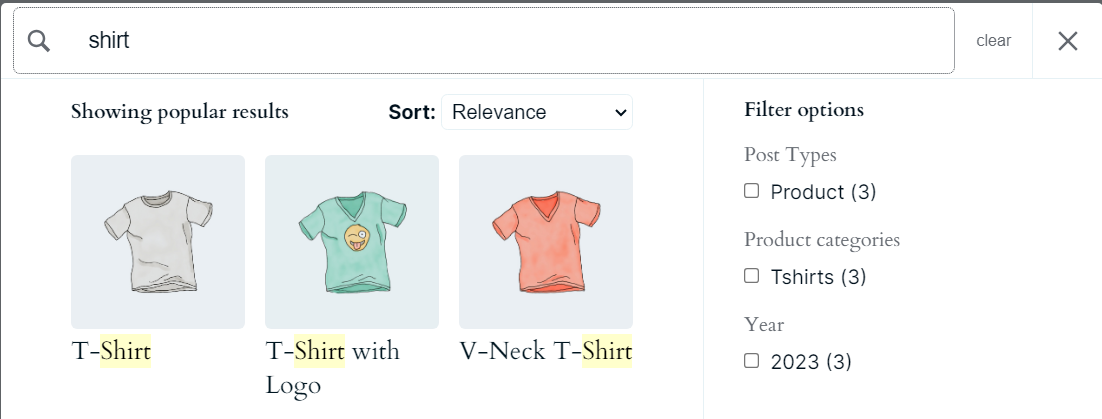Click the '2023 (3)' filter label text
Image resolution: width=1102 pixels, height=419 pixels.
pos(811,362)
